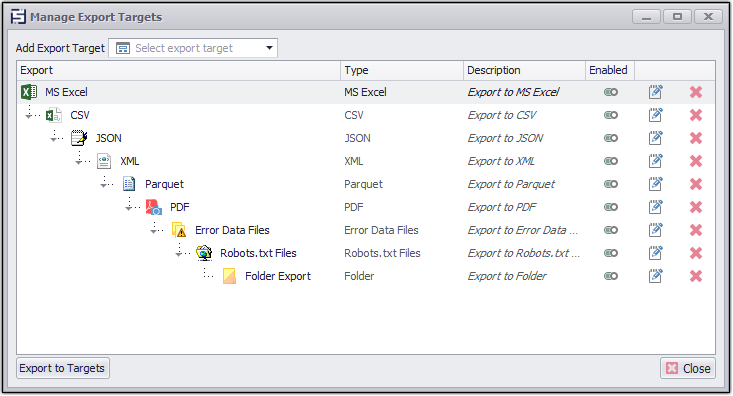Select the XML tree row
Viewport: 733px width, 396px height.
(x=366, y=161)
